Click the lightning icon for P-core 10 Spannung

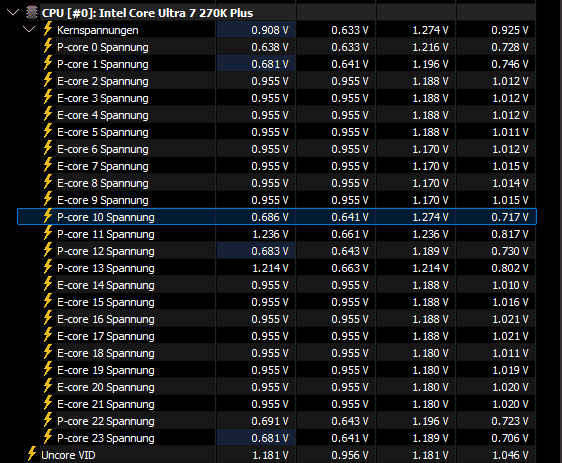[x=48, y=216]
